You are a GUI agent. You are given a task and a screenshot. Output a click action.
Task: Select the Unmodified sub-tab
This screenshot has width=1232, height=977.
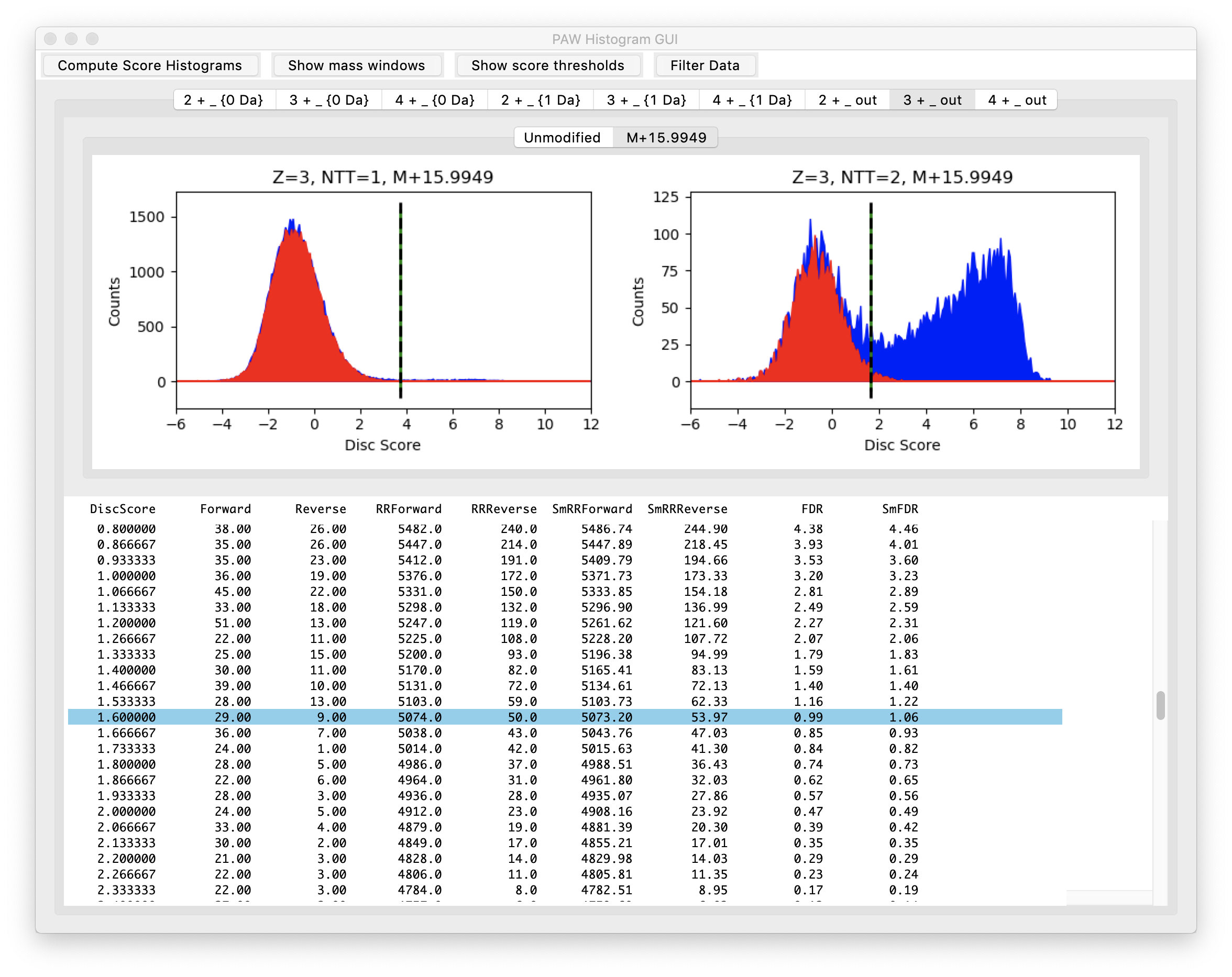click(x=562, y=138)
